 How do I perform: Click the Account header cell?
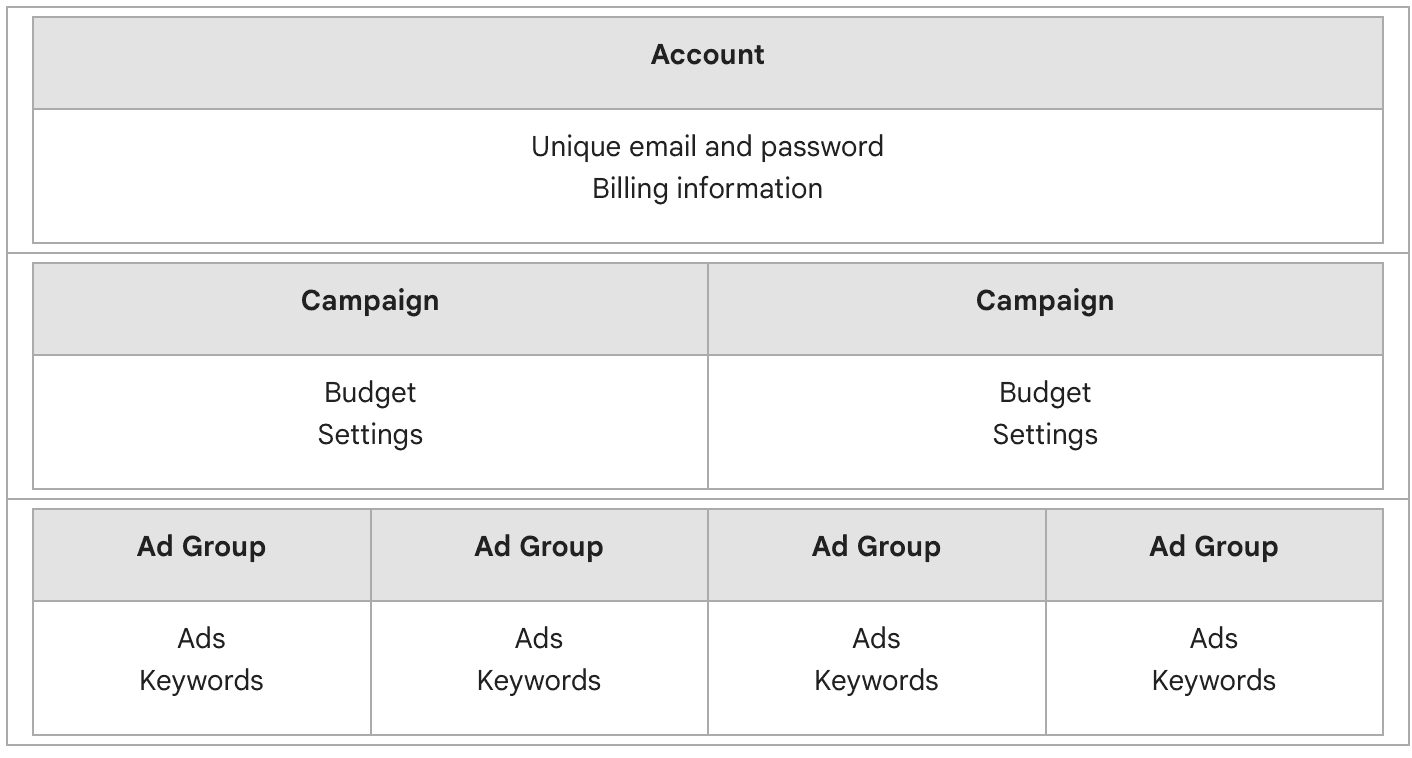[x=707, y=55]
